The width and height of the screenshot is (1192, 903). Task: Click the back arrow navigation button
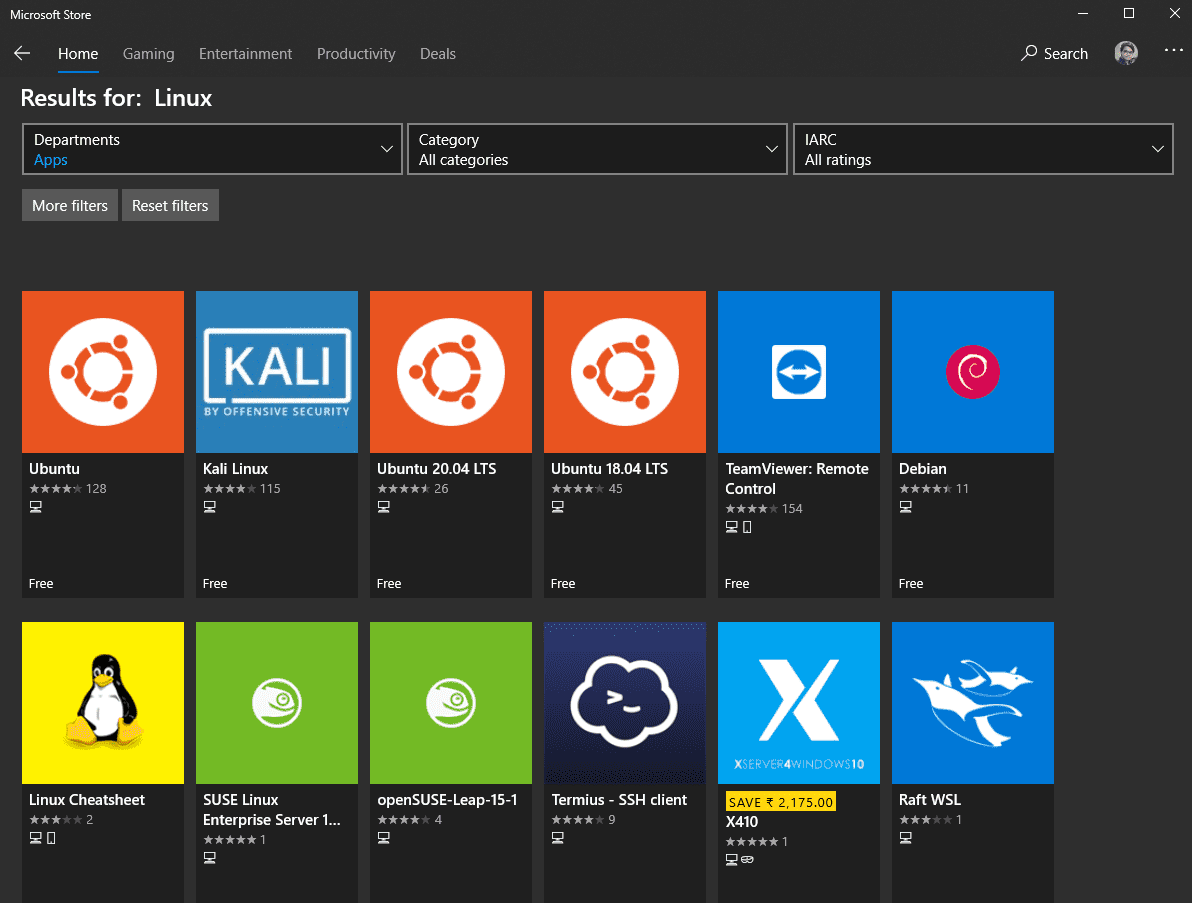(22, 53)
